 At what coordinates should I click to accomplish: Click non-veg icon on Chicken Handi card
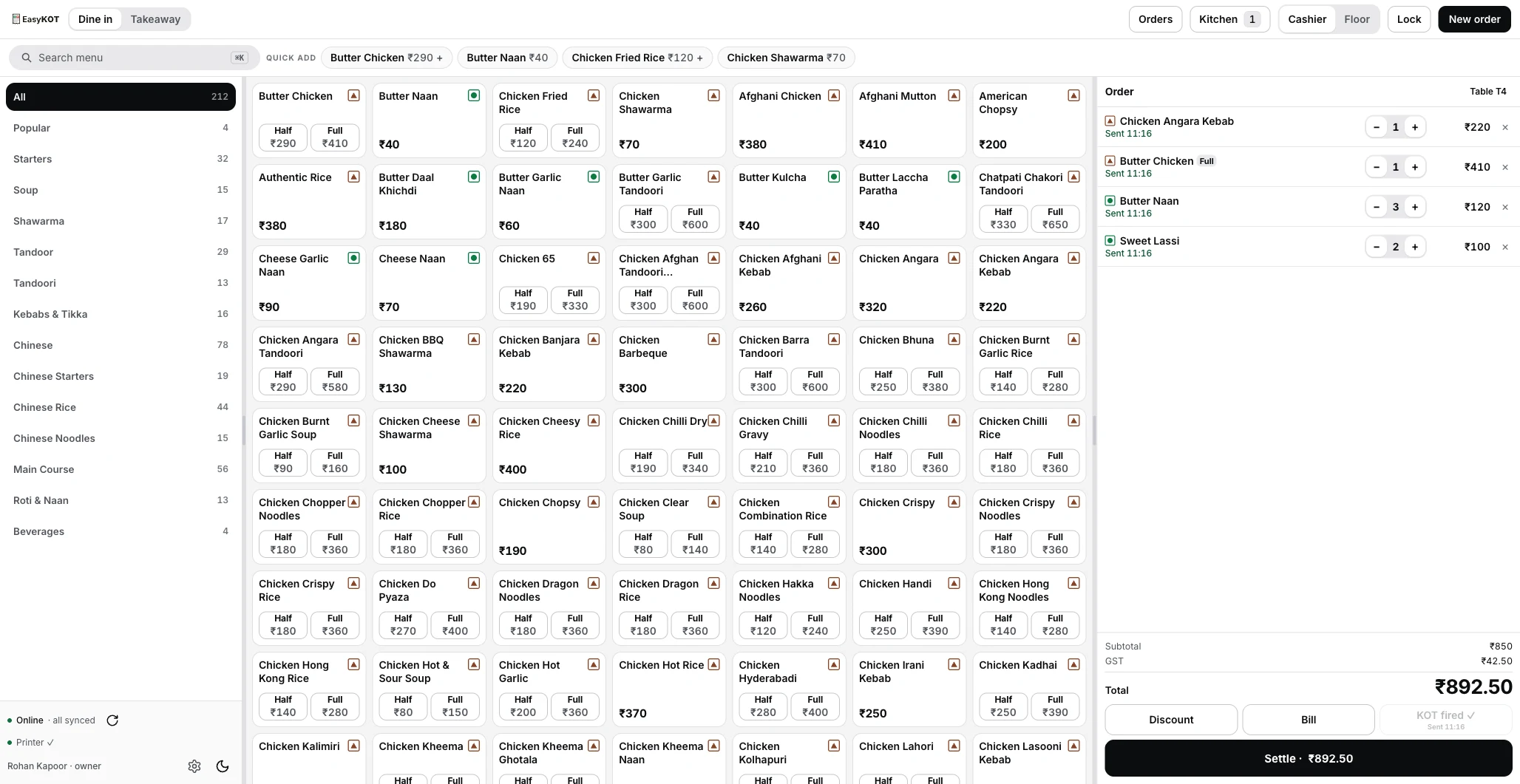tap(954, 583)
